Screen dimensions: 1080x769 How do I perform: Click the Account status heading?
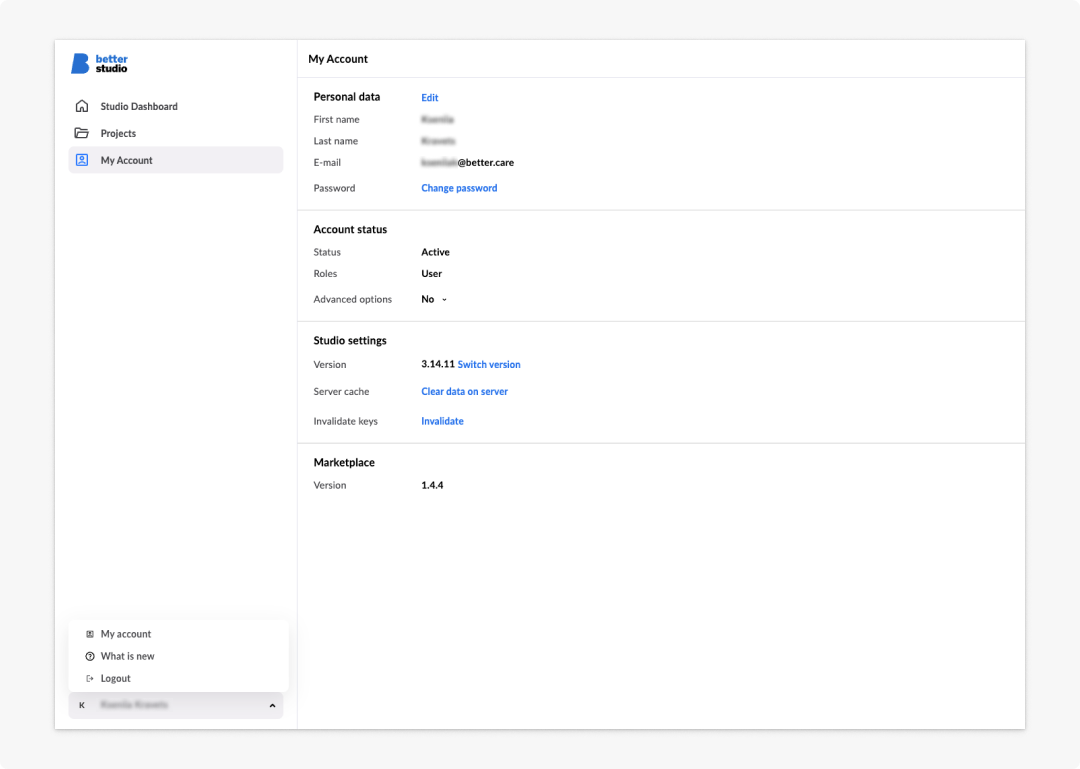pos(350,229)
